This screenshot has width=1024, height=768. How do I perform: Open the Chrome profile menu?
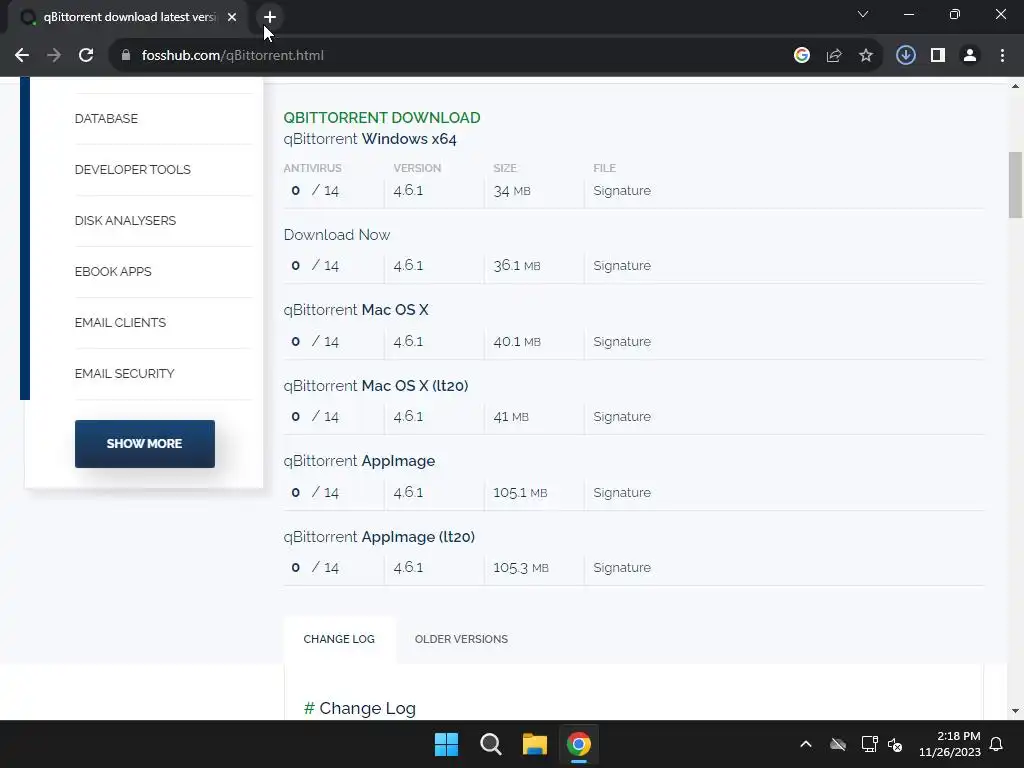click(x=970, y=56)
